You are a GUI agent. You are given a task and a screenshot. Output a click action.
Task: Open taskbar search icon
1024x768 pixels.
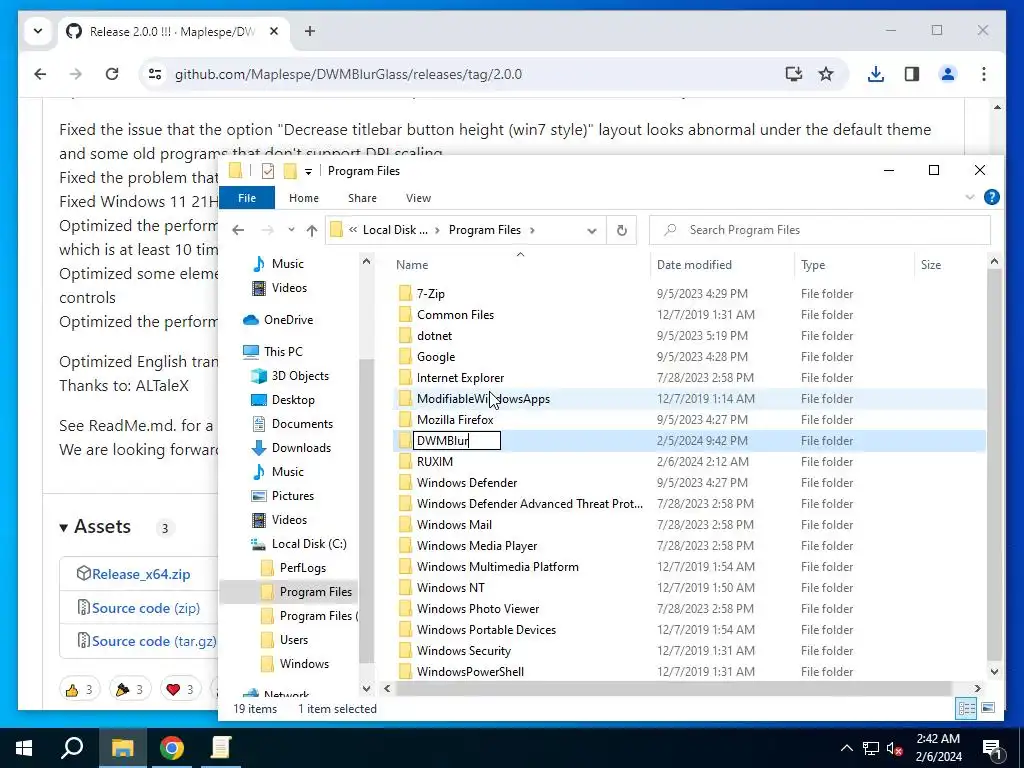[72, 748]
